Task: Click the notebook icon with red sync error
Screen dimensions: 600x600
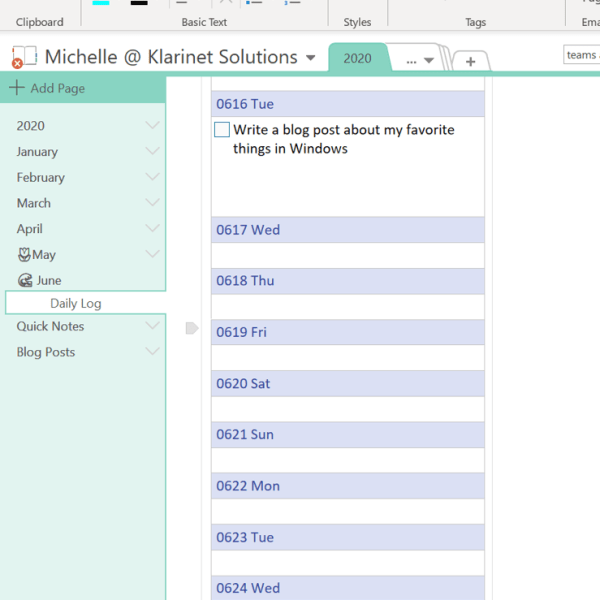Action: (x=24, y=57)
